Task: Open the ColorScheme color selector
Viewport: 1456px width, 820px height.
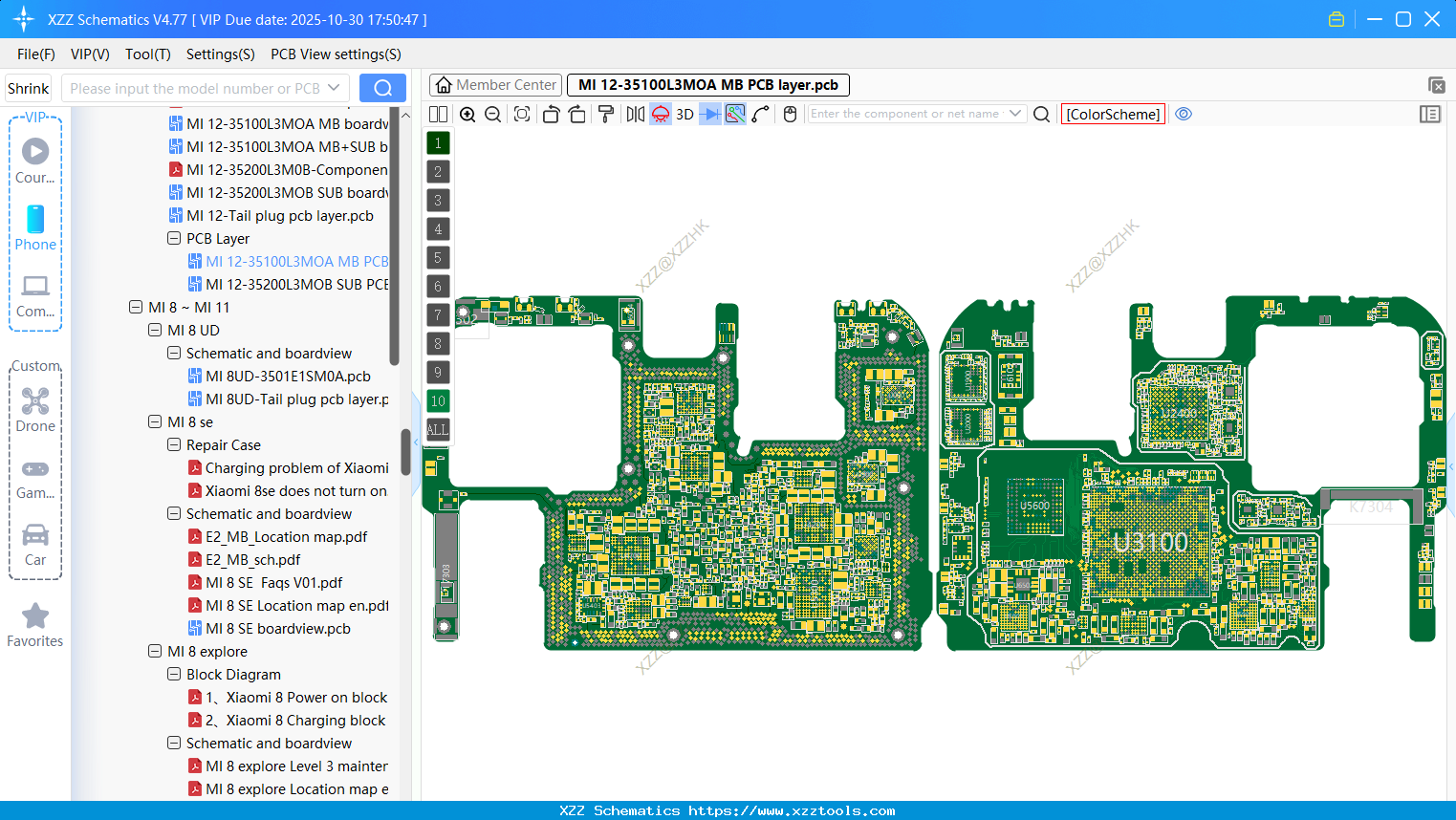Action: [1113, 114]
